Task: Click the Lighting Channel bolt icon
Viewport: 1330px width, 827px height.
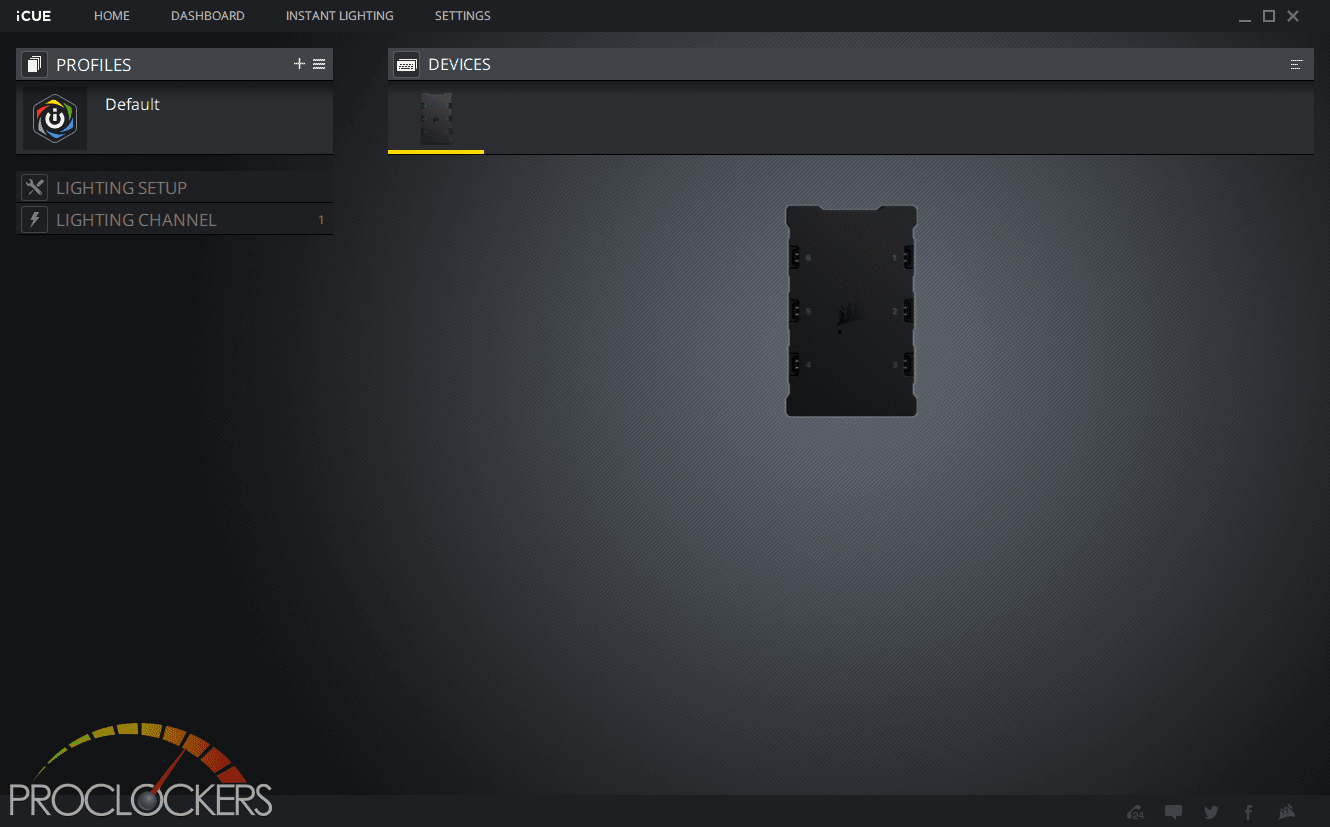Action: click(x=35, y=219)
